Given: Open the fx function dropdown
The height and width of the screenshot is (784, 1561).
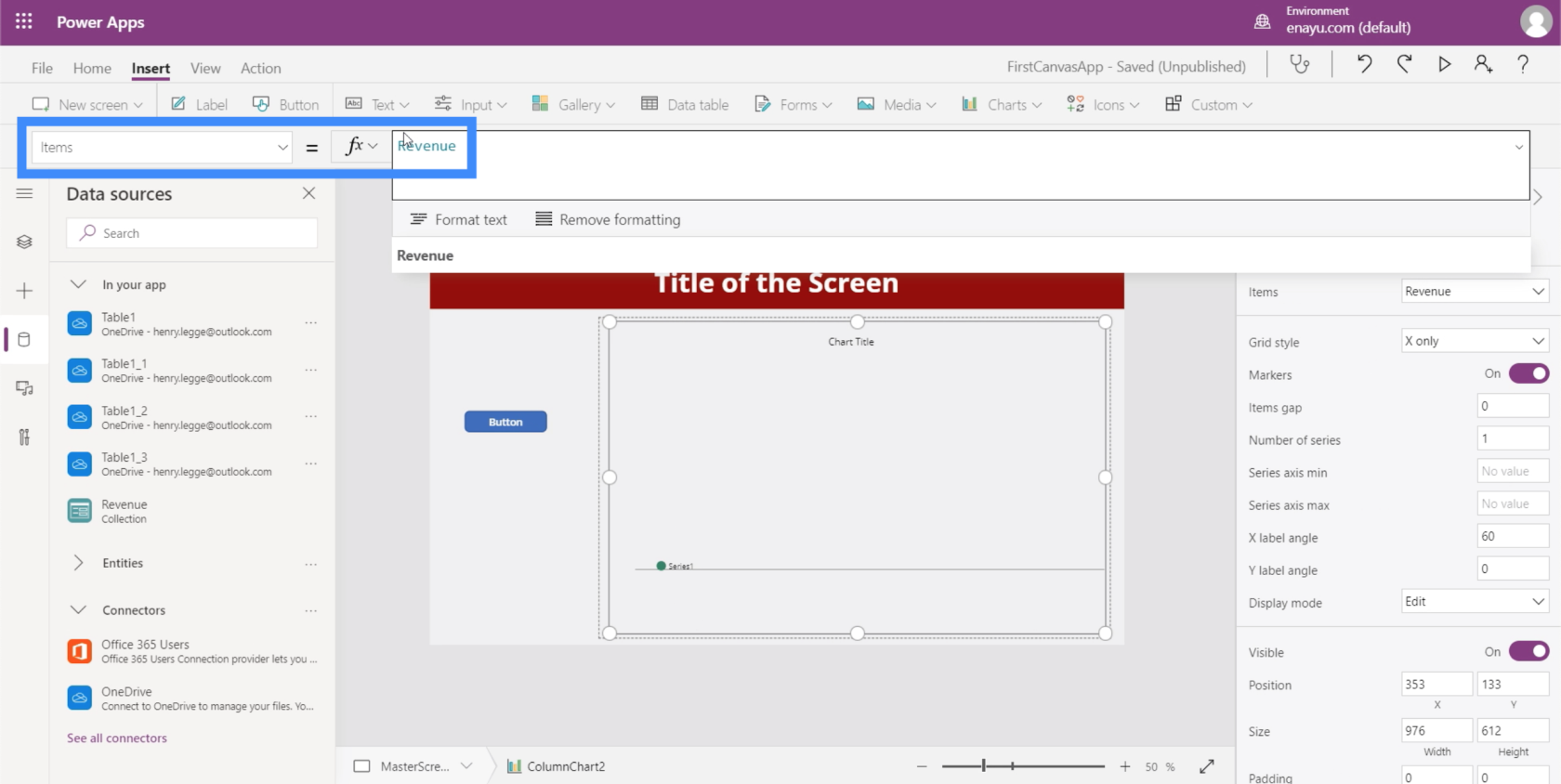Looking at the screenshot, I should coord(361,146).
